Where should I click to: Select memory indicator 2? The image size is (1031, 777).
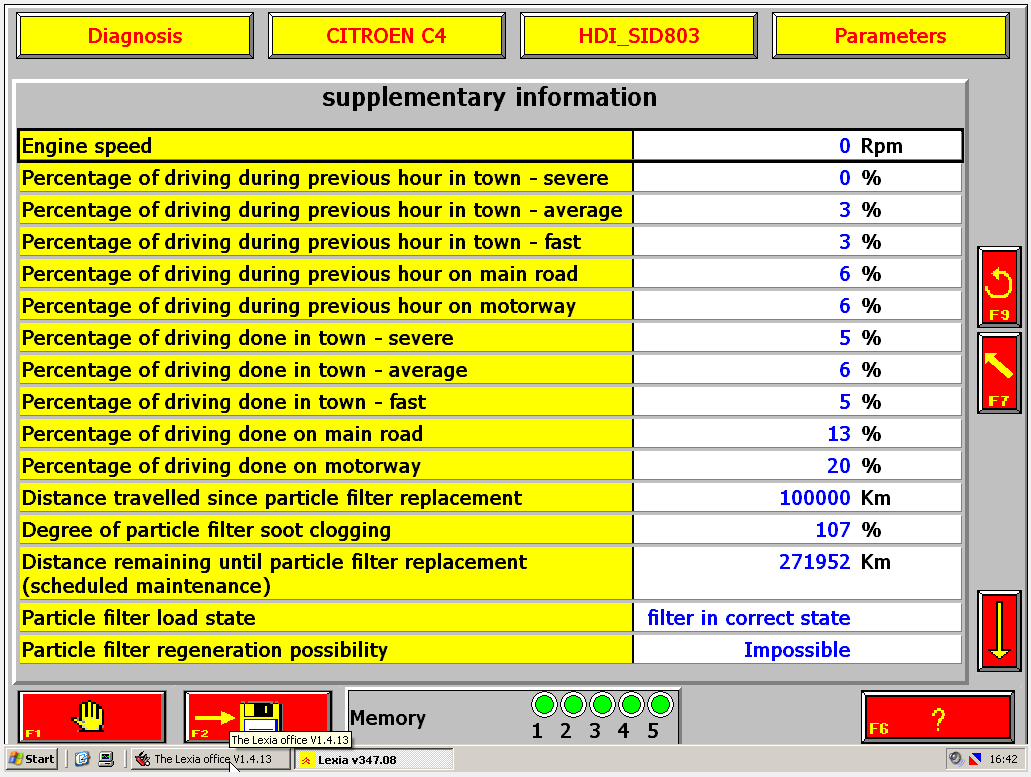573,705
